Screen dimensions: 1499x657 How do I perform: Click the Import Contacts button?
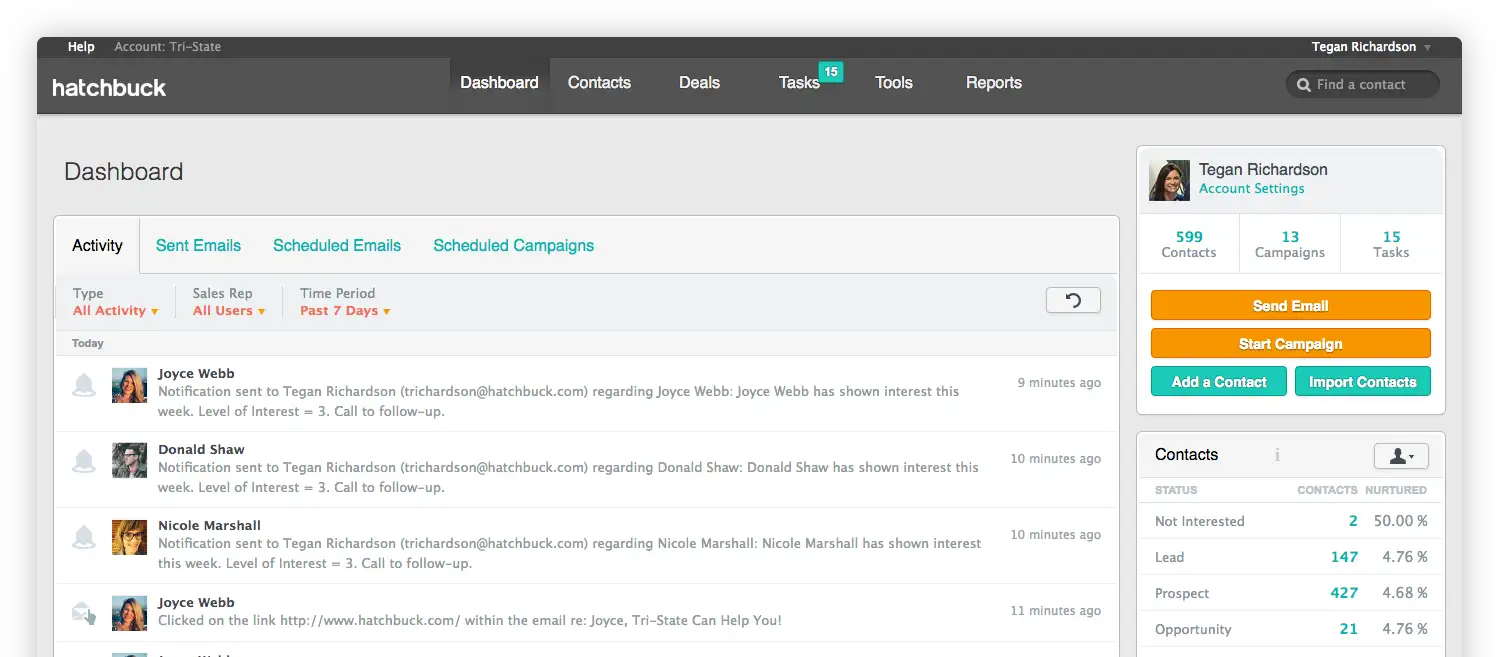1362,382
